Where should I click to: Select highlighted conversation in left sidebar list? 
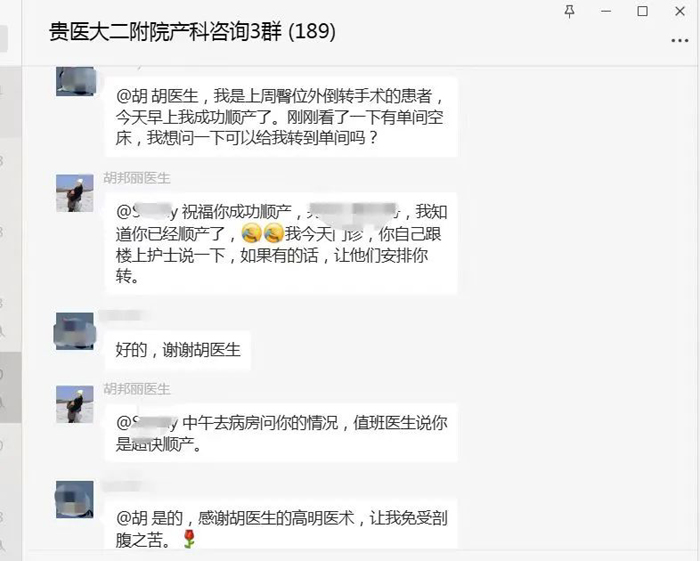(x=11, y=387)
